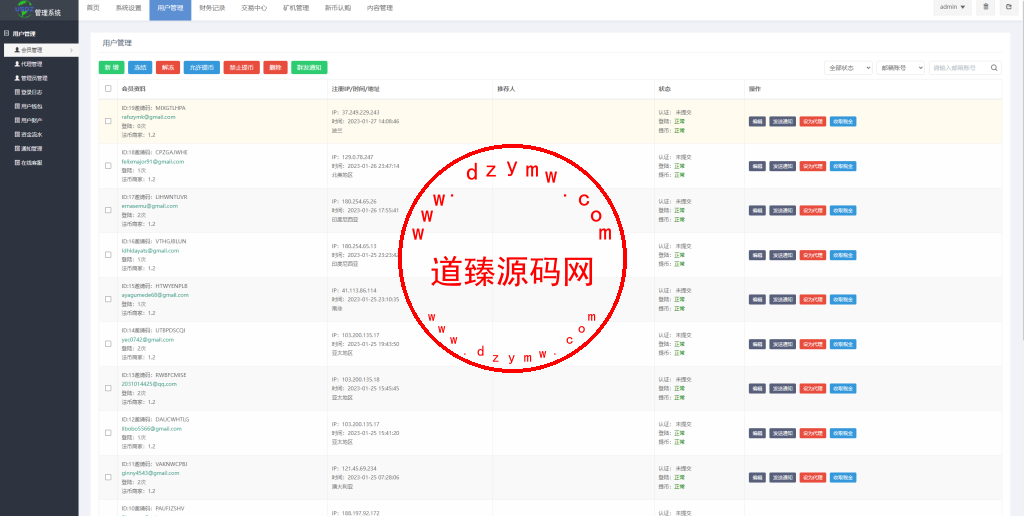
Task: Go to the 首页 tab
Action: (93, 8)
